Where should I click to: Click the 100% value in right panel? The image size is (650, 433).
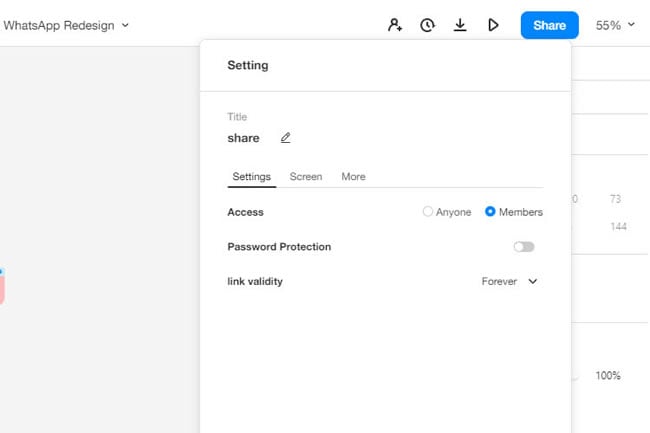(x=608, y=375)
